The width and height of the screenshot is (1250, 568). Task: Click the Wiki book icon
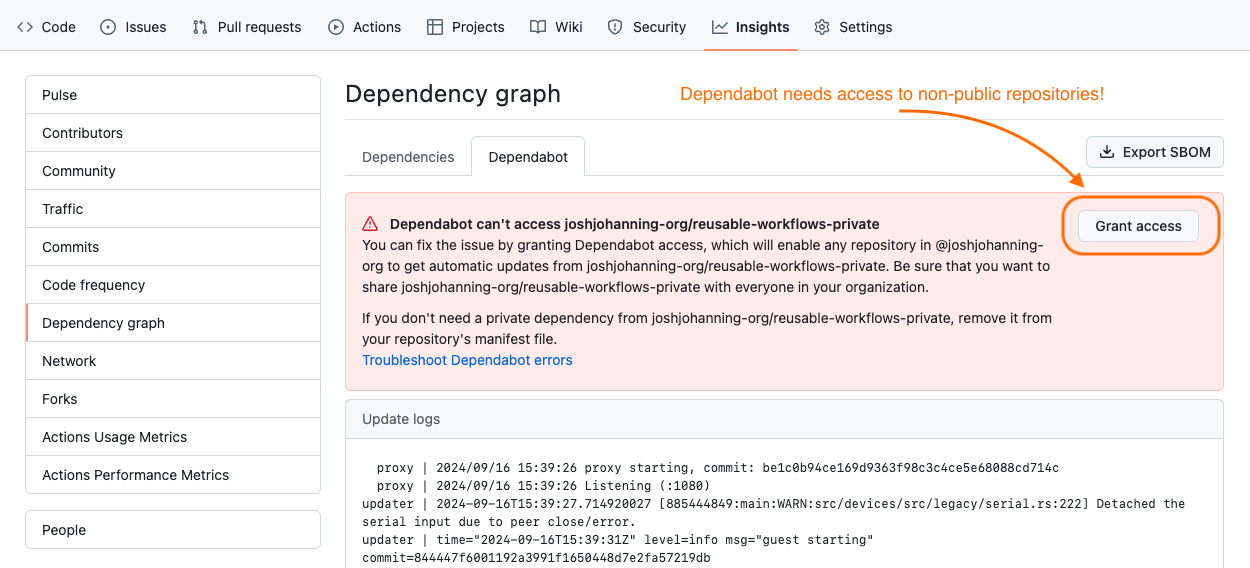click(538, 27)
